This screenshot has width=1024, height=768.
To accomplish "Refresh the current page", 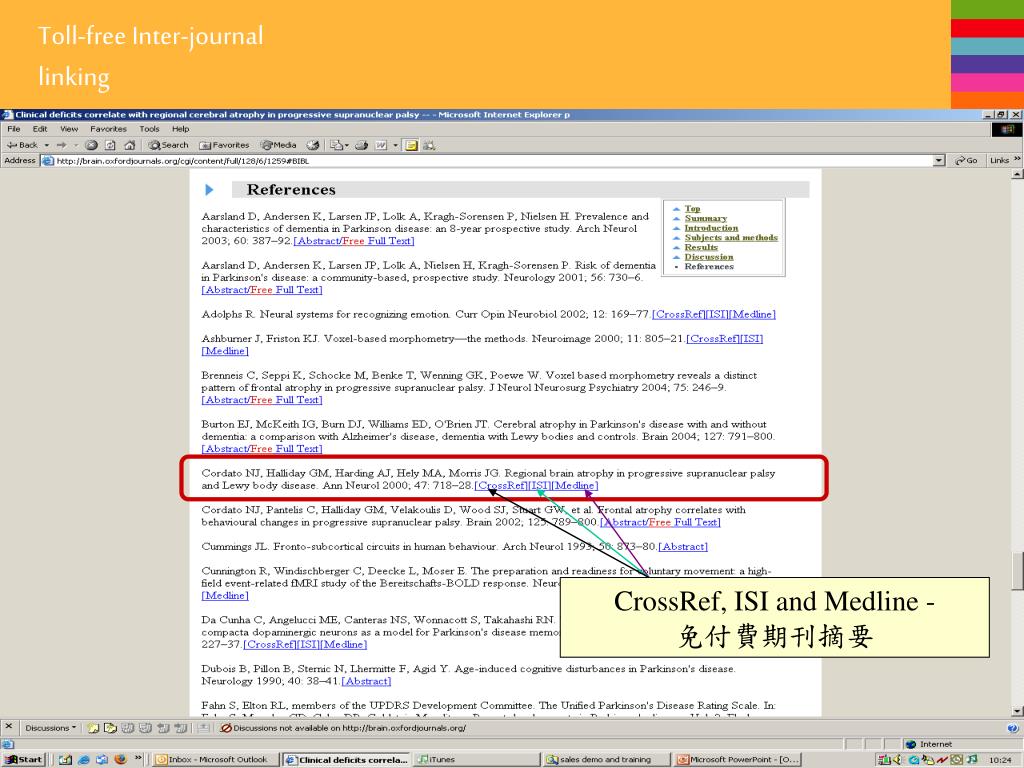I will point(110,145).
